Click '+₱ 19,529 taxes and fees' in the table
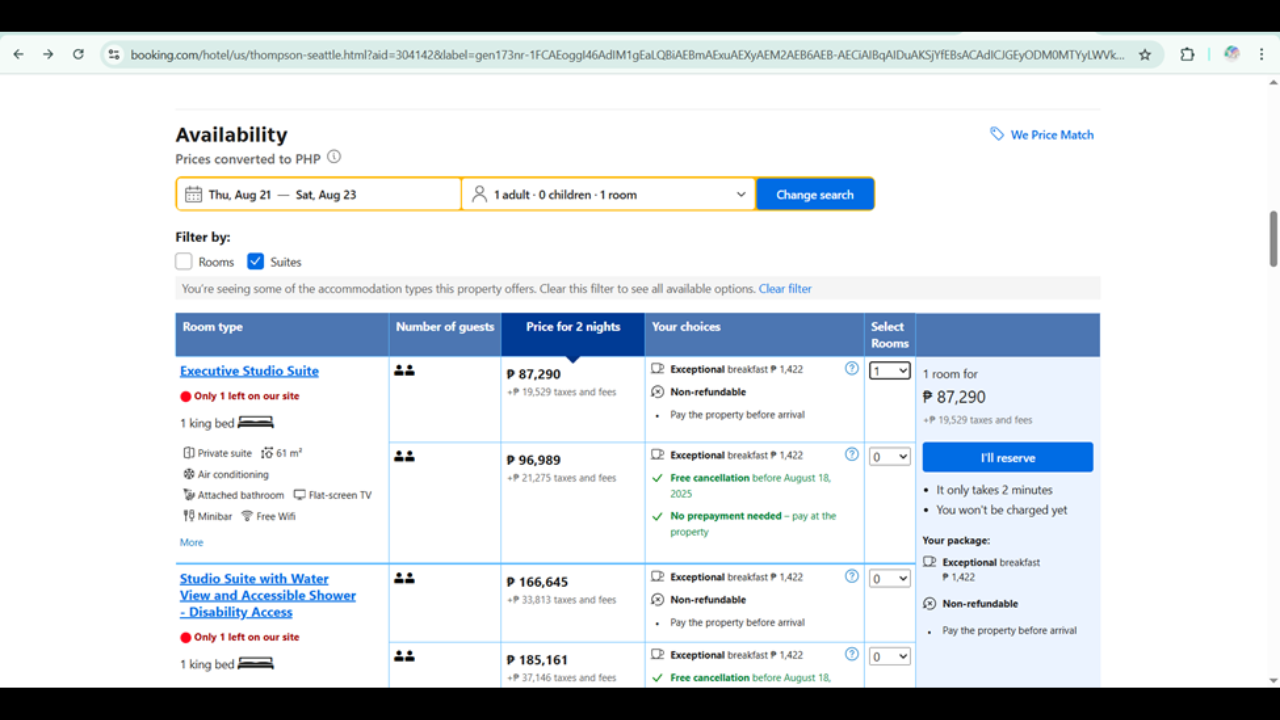Viewport: 1280px width, 720px height. click(x=562, y=392)
